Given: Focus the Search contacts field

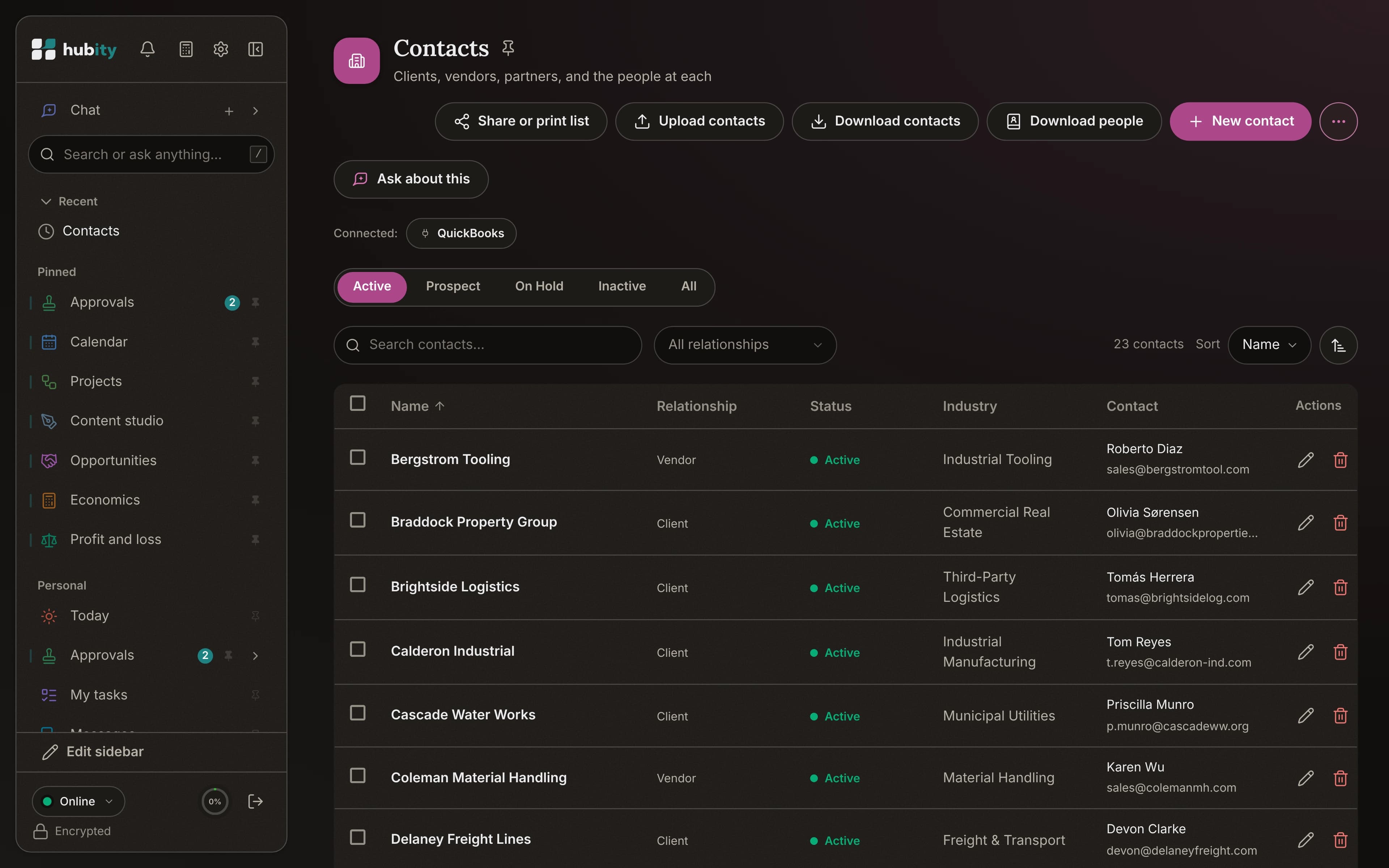Looking at the screenshot, I should [488, 345].
